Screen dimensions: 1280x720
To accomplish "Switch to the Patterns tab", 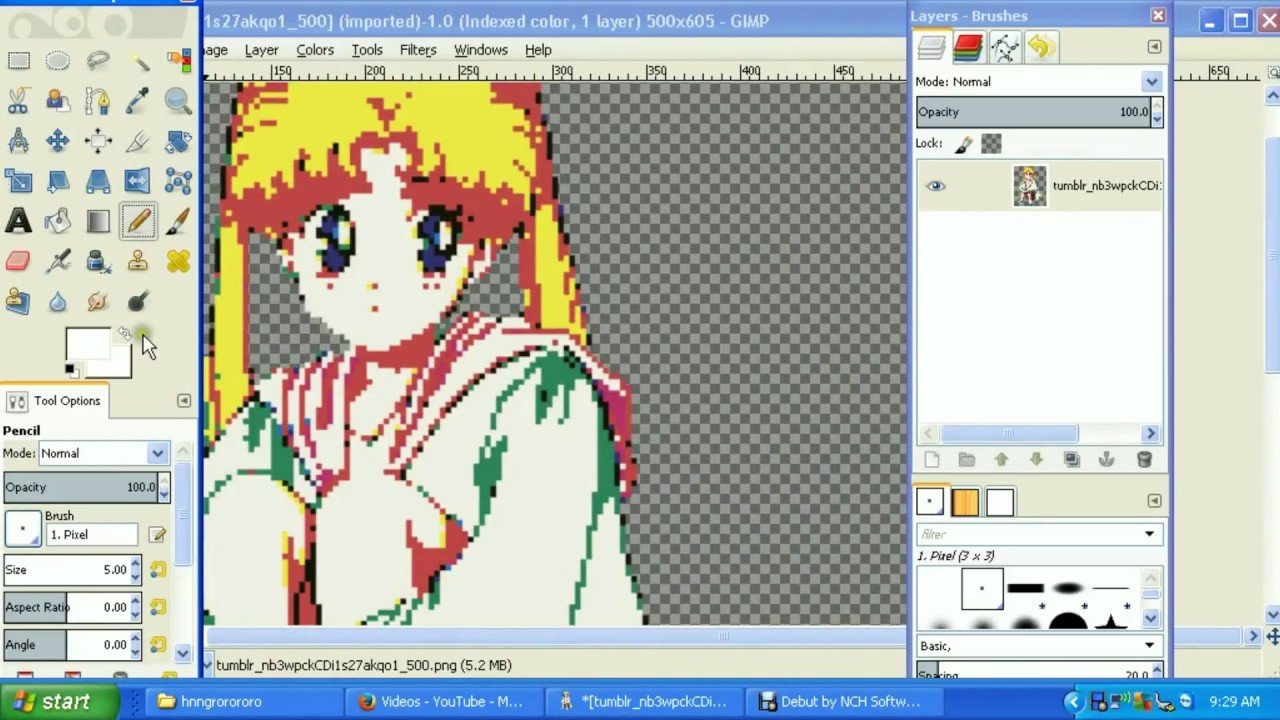I will click(x=965, y=502).
